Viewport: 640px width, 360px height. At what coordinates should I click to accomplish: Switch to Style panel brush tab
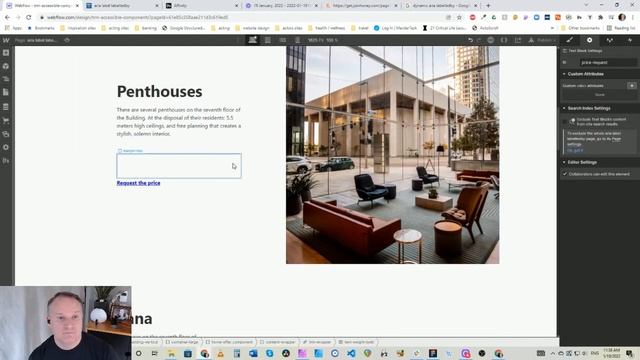569,40
